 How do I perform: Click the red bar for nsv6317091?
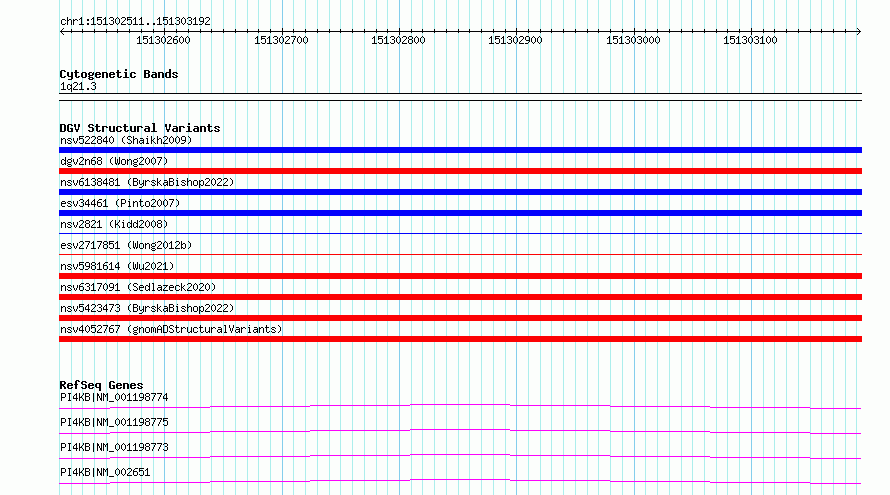tap(460, 297)
